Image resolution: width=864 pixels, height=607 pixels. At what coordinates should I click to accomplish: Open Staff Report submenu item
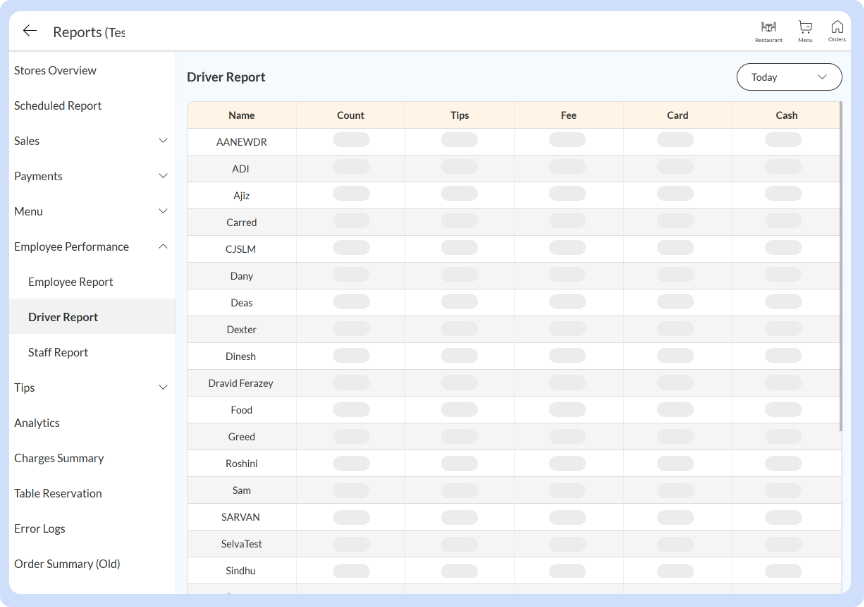(58, 353)
